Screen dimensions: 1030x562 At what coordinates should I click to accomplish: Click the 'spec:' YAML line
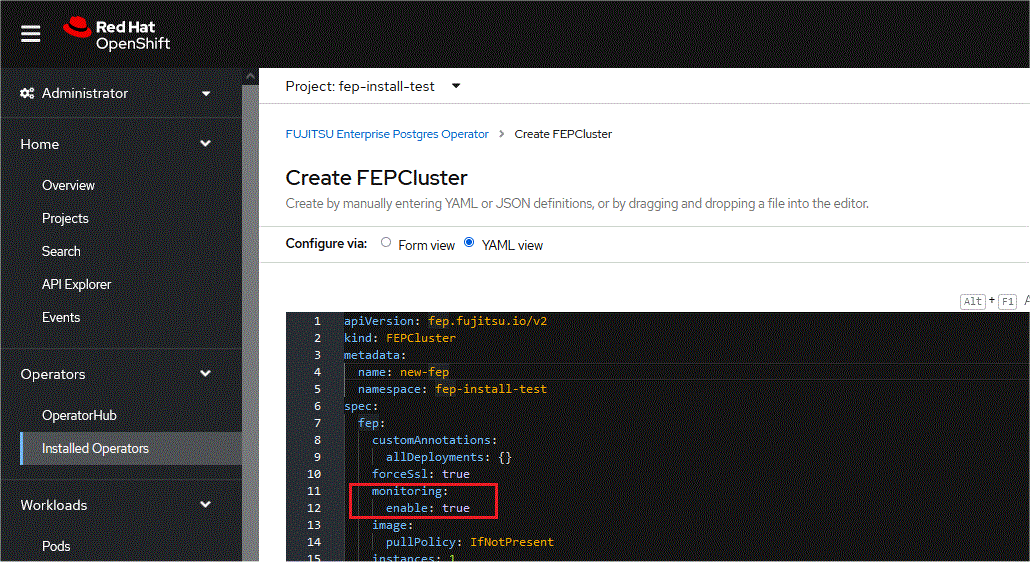[x=361, y=406]
